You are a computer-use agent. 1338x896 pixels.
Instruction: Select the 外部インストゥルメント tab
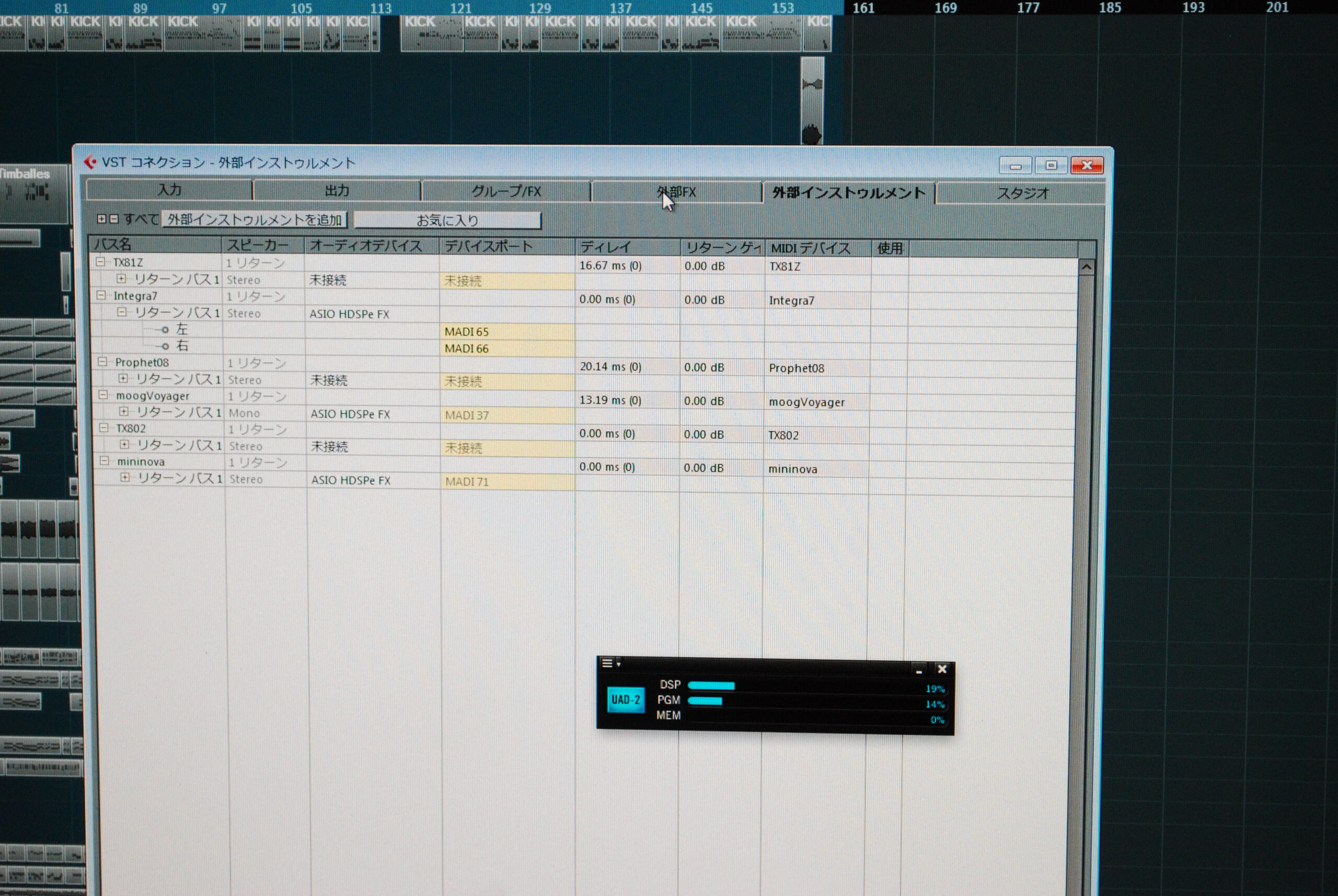(x=848, y=193)
